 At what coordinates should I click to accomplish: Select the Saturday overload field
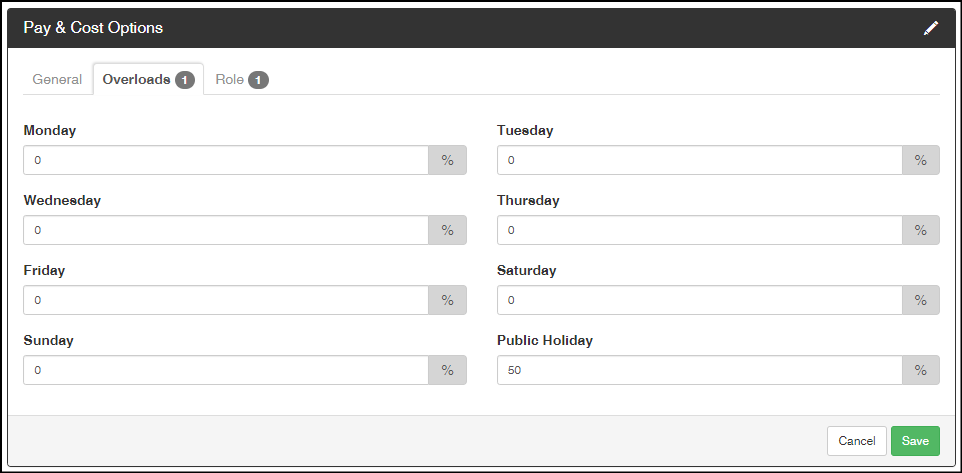699,300
